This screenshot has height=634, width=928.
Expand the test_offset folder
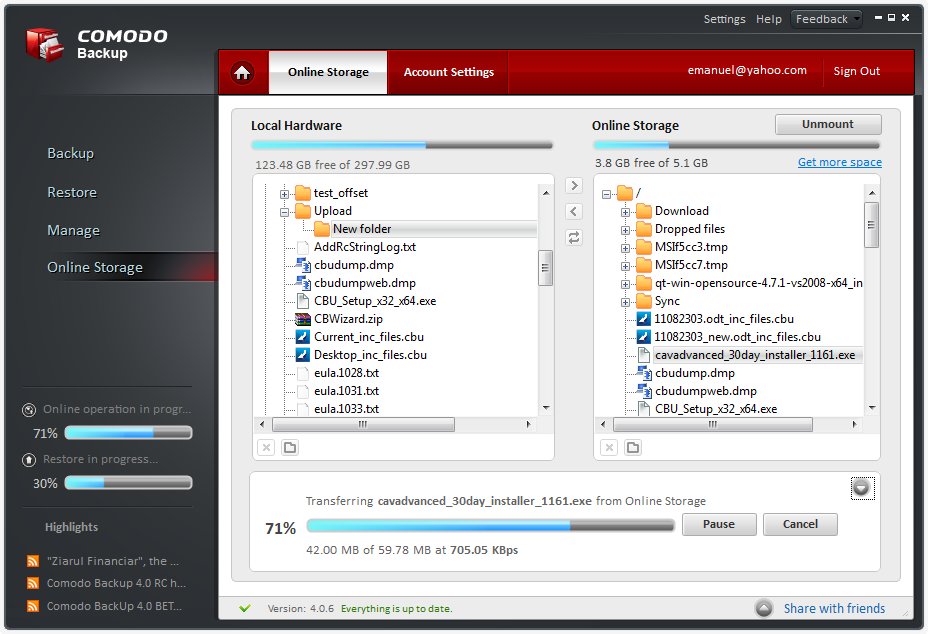point(285,194)
